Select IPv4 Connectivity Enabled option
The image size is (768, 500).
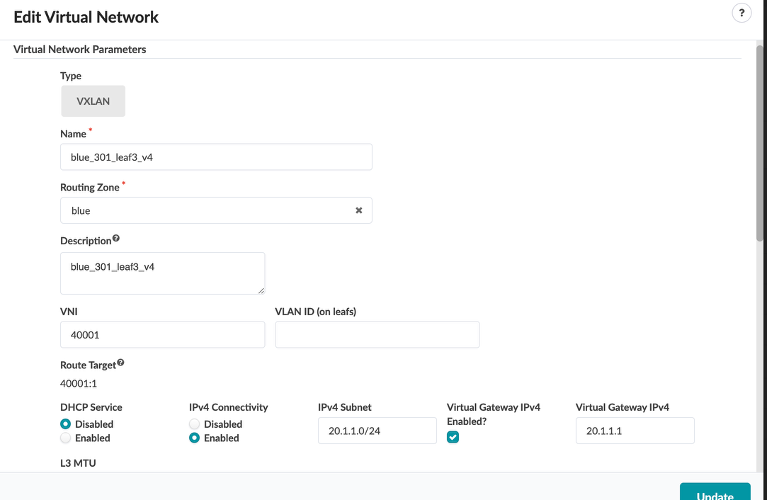[x=195, y=438]
